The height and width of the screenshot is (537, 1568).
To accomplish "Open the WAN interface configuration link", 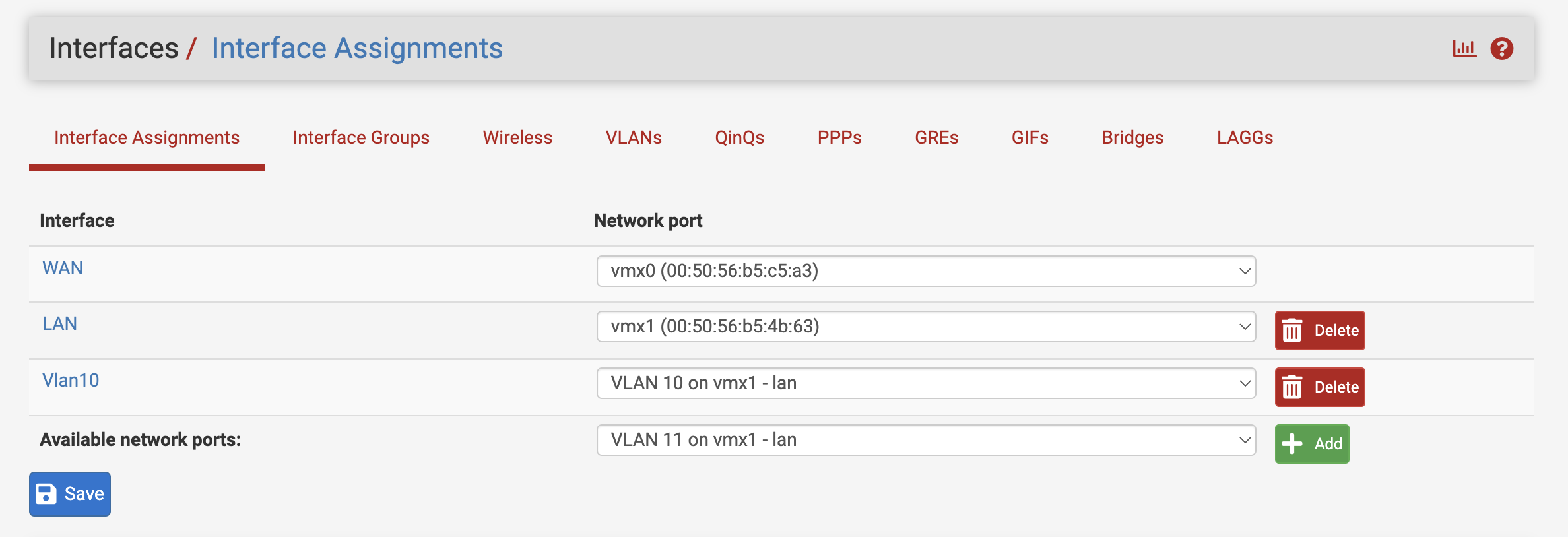I will pos(62,268).
